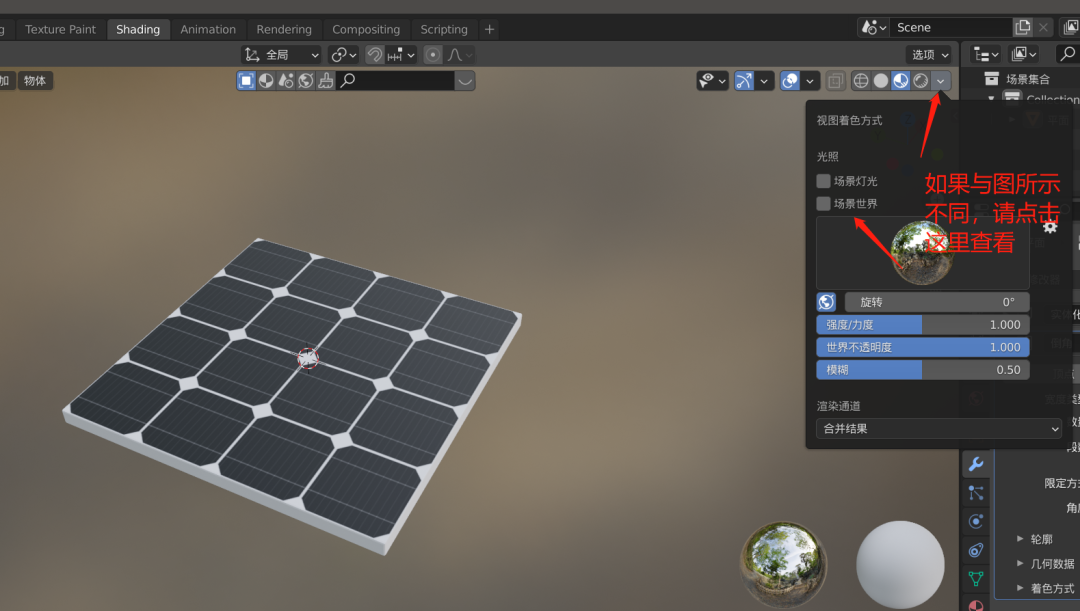Switch to the Texture Paint workspace tab
This screenshot has width=1080, height=611.
61,30
